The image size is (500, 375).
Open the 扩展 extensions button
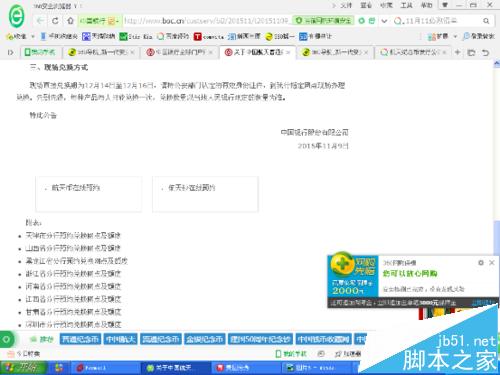[438, 36]
